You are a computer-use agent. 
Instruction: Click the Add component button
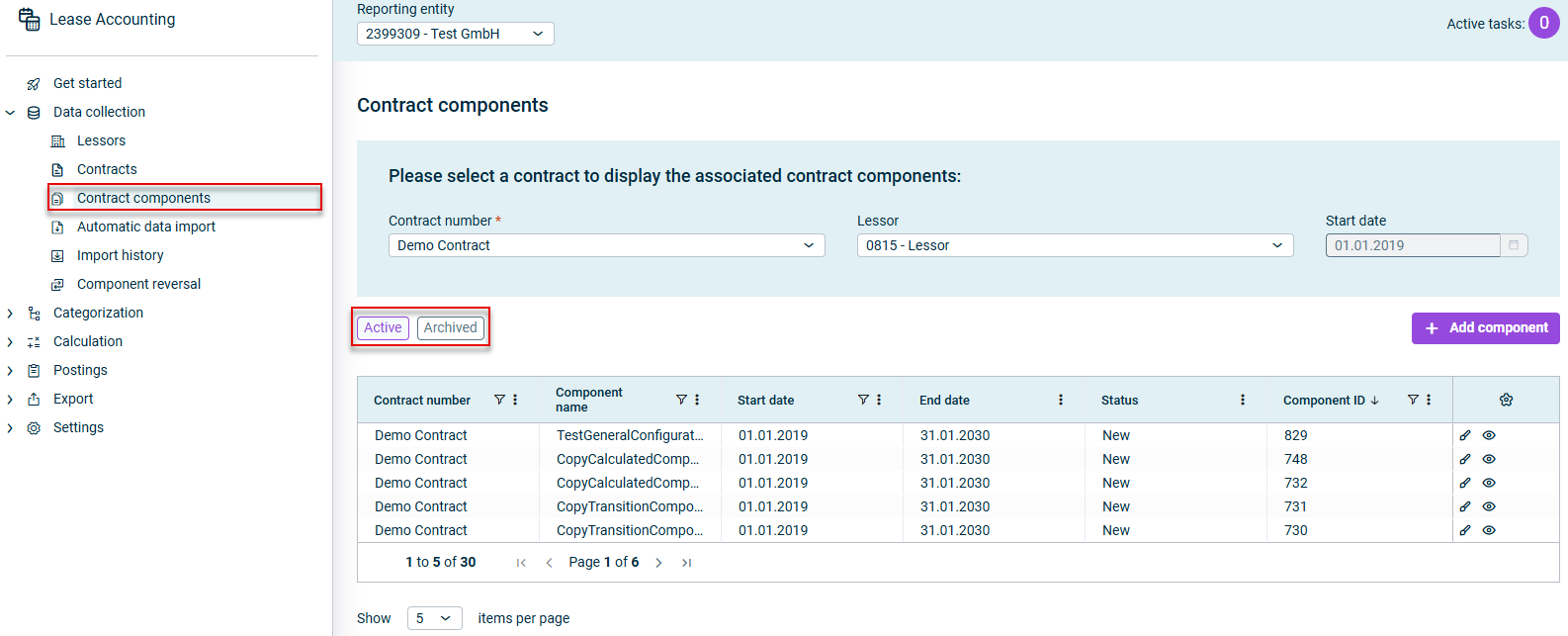(x=1485, y=328)
